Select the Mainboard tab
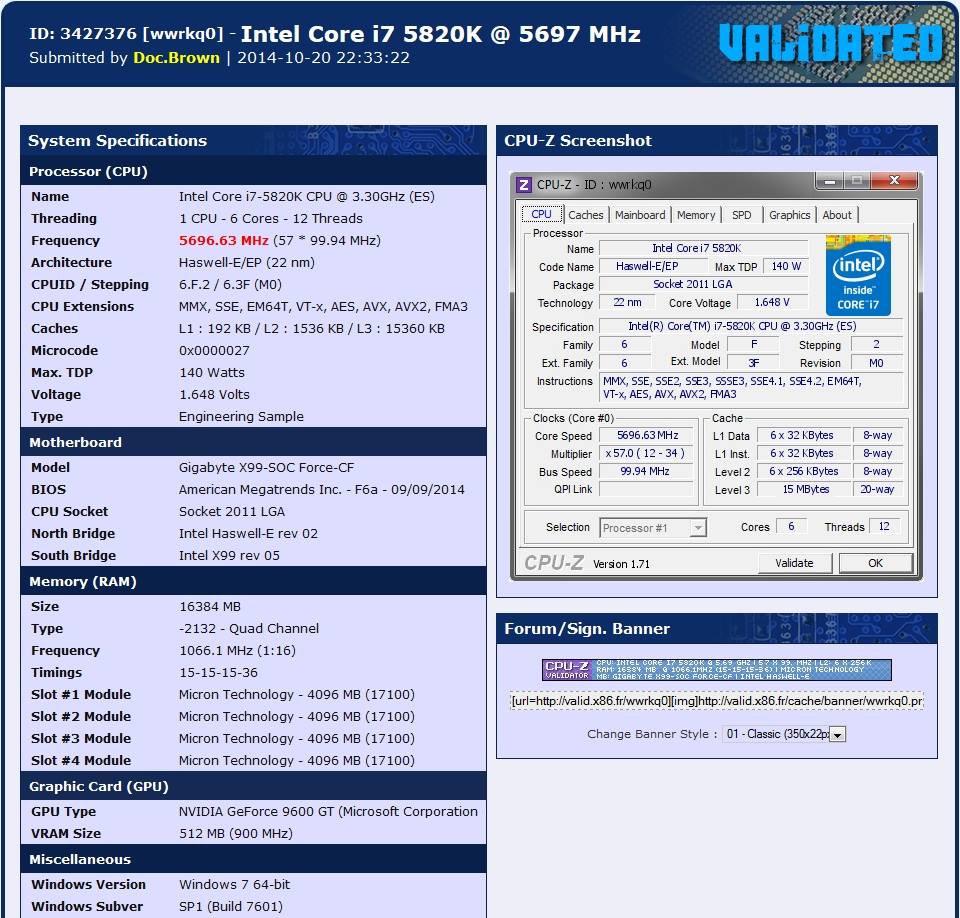Image resolution: width=960 pixels, height=918 pixels. click(x=640, y=215)
